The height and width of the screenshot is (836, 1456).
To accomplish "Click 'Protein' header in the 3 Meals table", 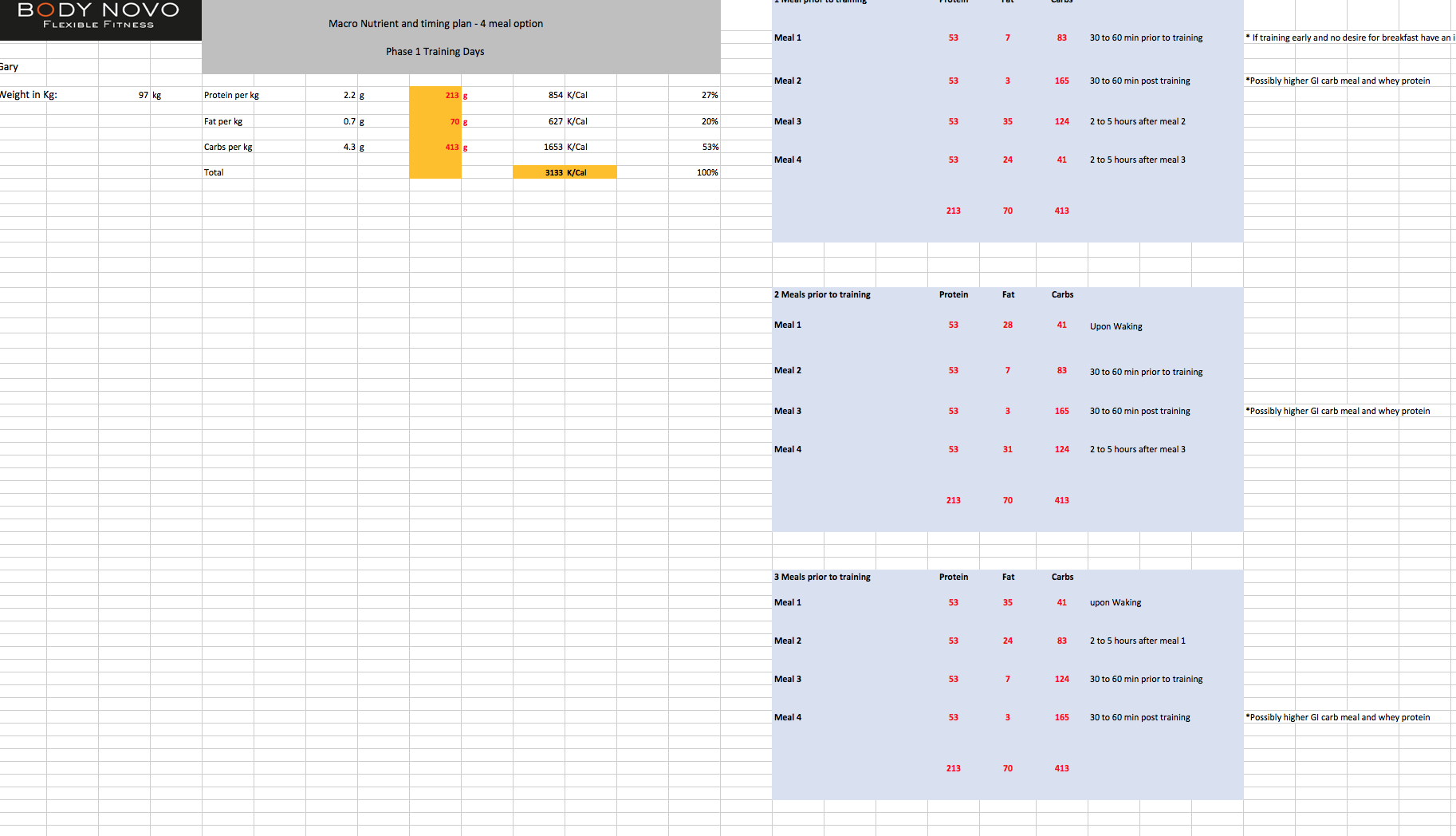I will pos(954,577).
